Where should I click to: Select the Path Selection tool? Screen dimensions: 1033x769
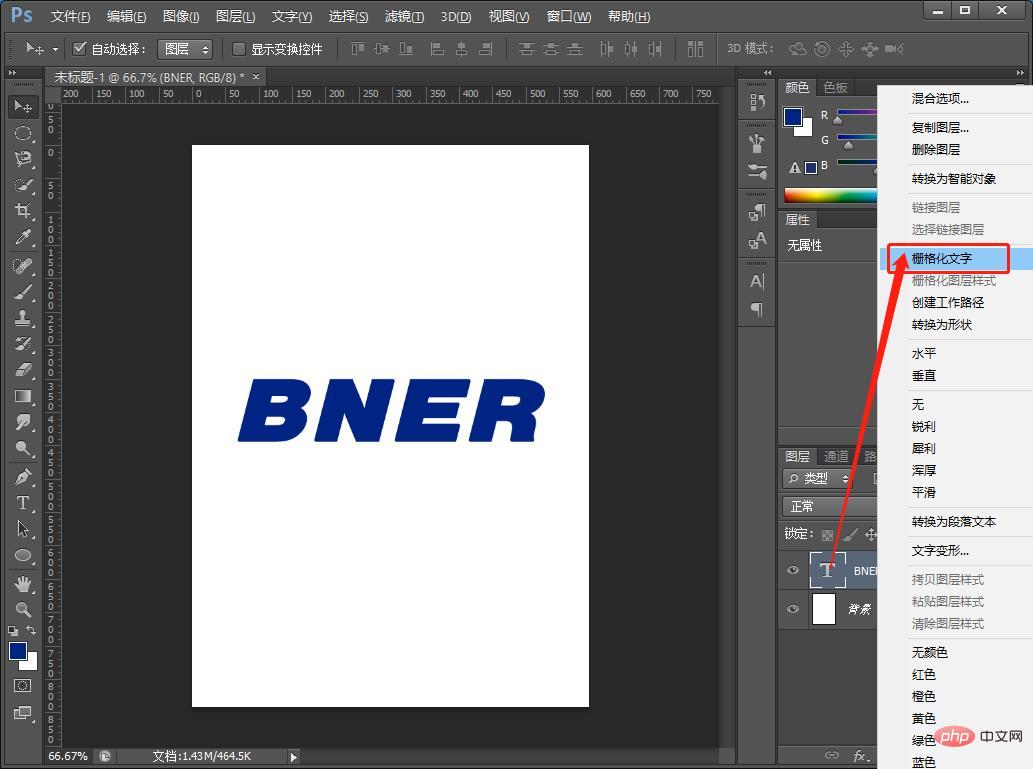pyautogui.click(x=23, y=528)
